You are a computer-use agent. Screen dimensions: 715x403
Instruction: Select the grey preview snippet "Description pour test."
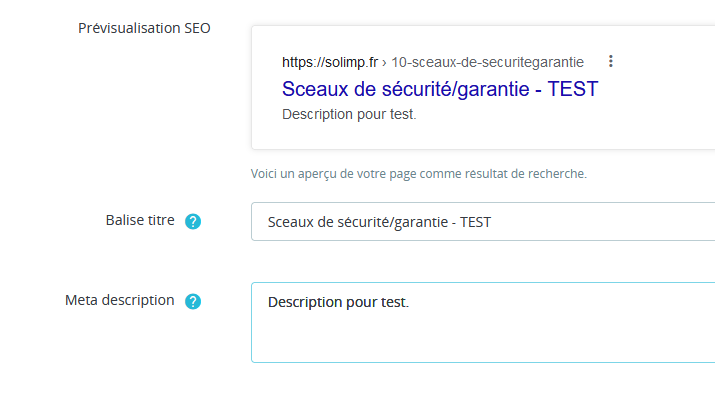pyautogui.click(x=349, y=114)
